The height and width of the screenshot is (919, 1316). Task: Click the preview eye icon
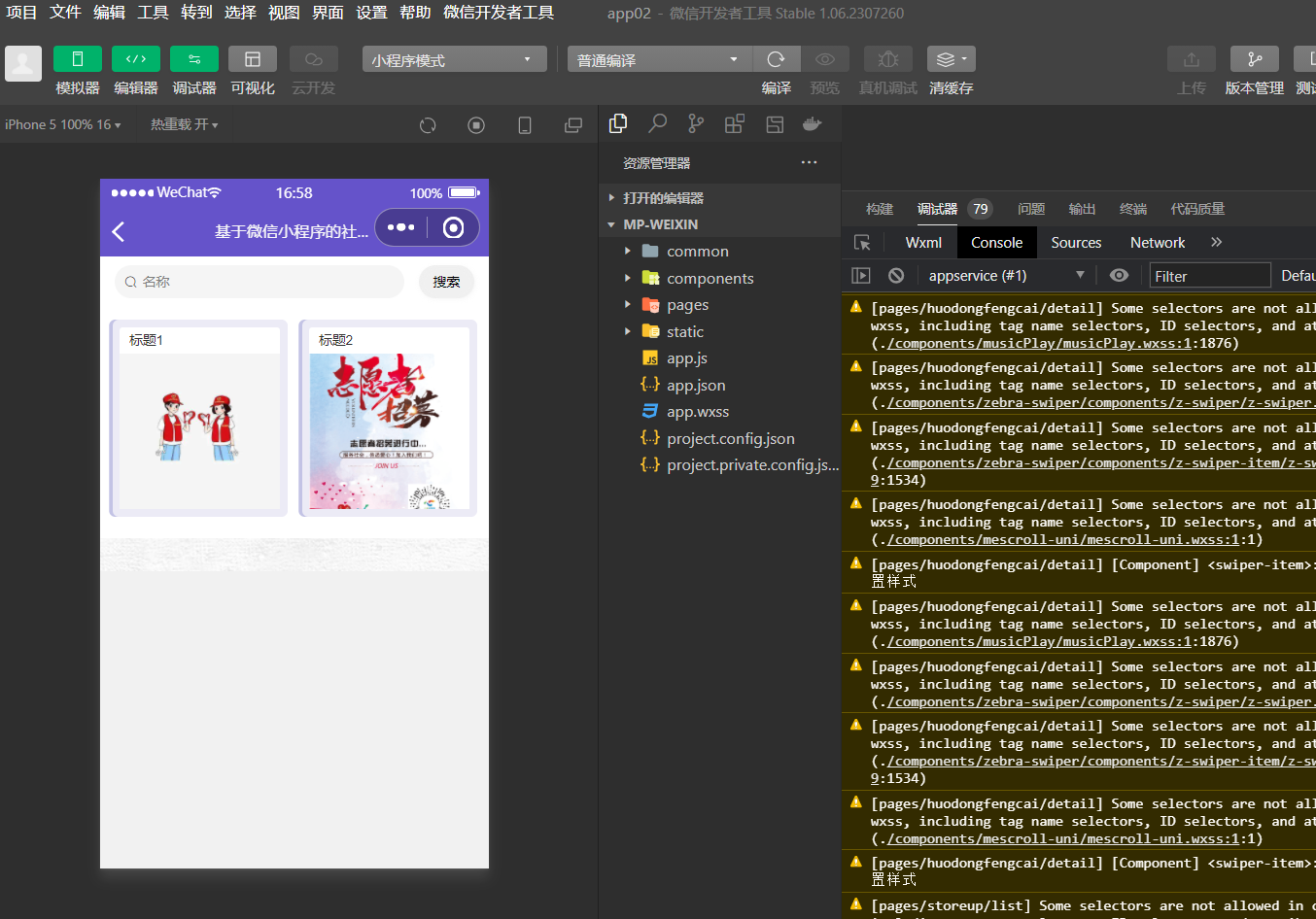[x=824, y=59]
